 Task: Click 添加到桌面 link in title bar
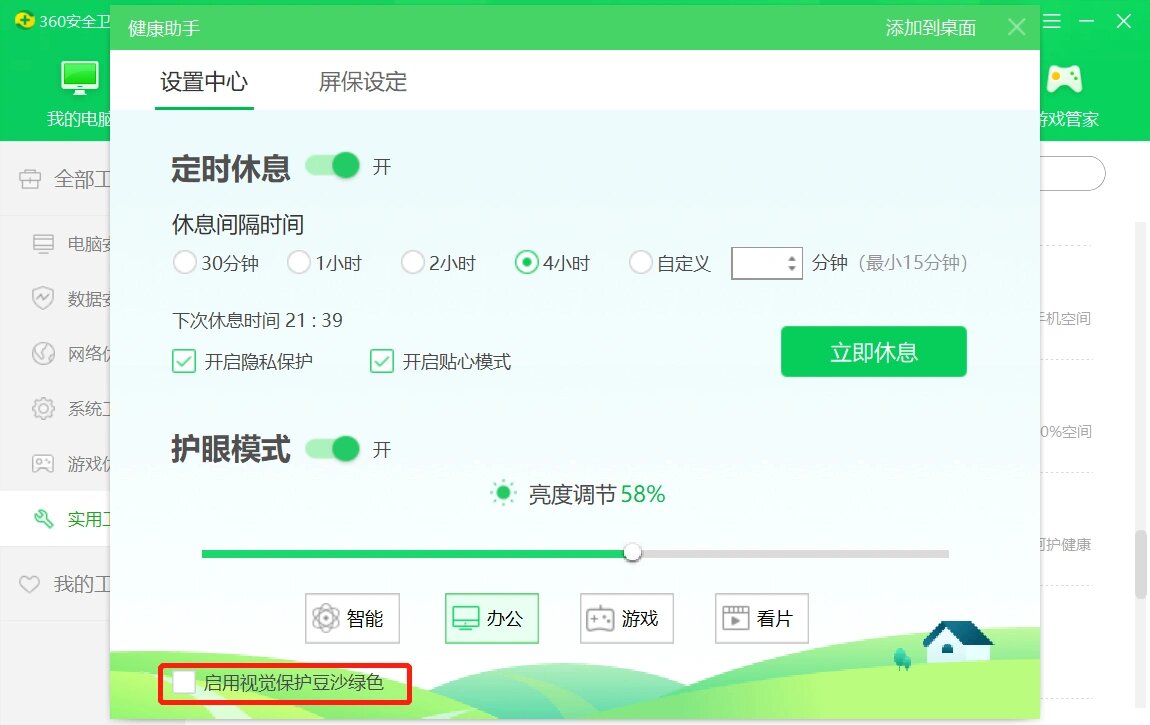(930, 28)
